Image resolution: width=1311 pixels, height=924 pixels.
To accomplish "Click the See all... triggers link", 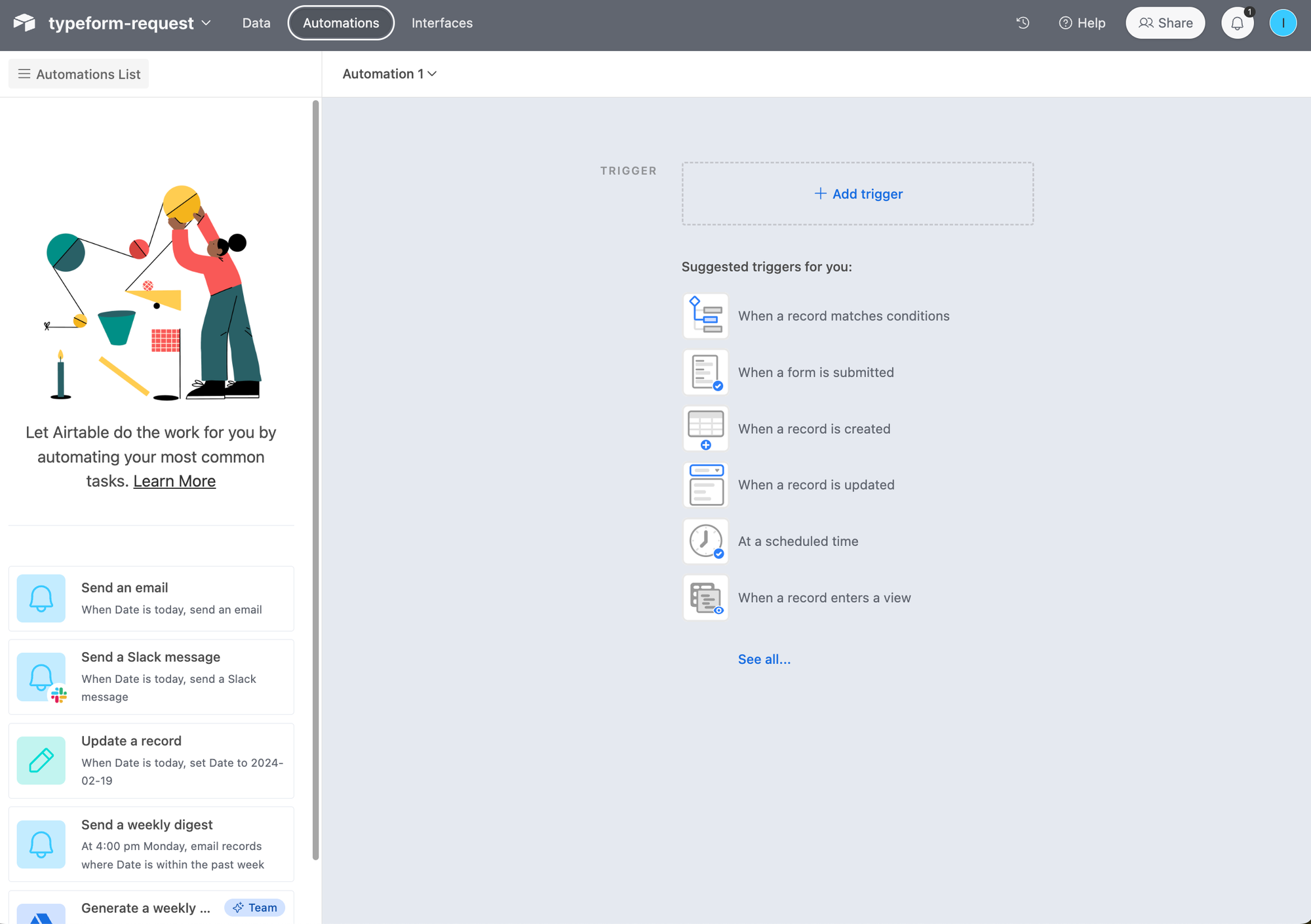I will [x=764, y=659].
